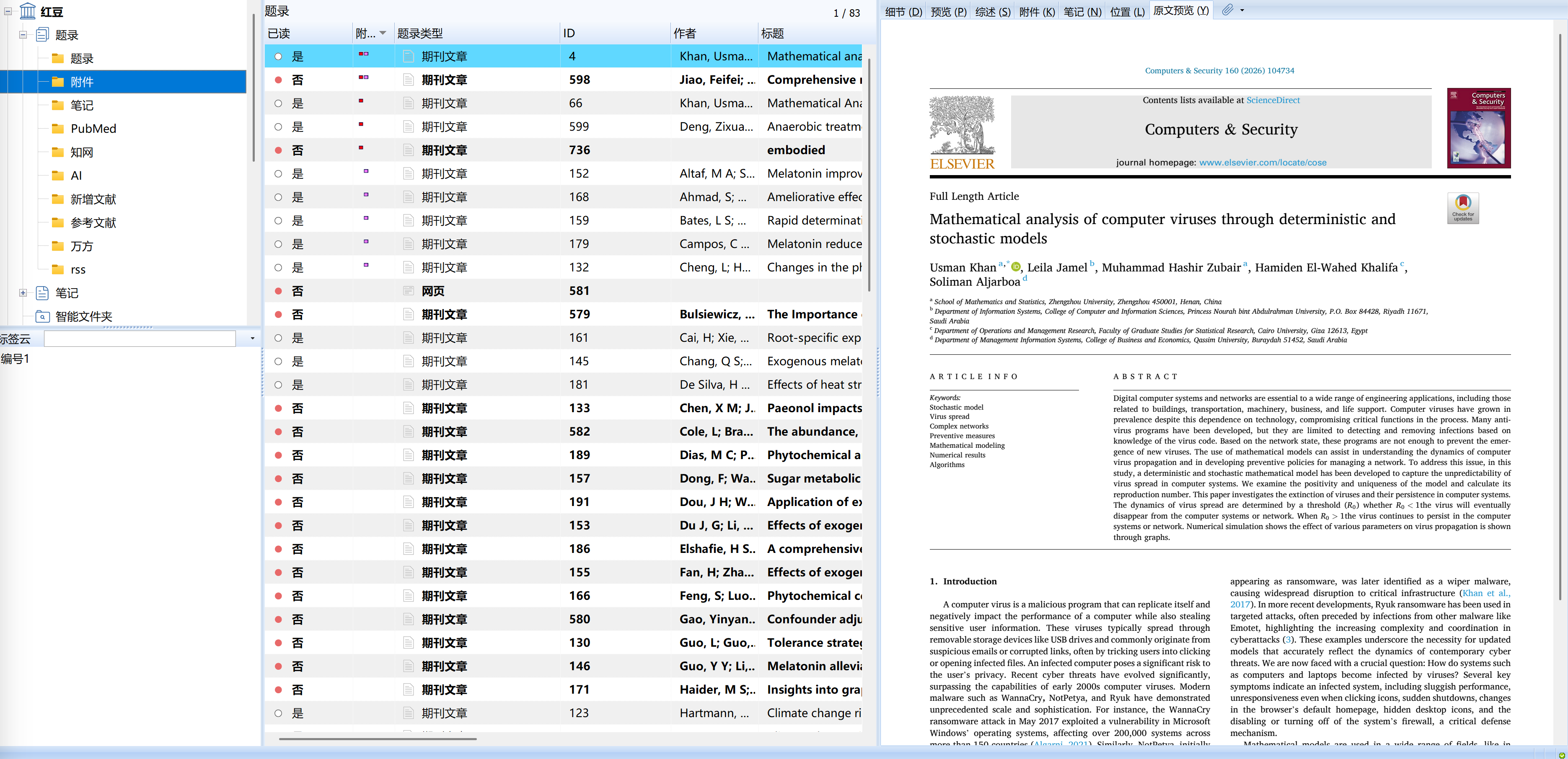The image size is (1568, 759).
Task: Collapse the 题录 tree node
Action: [23, 35]
